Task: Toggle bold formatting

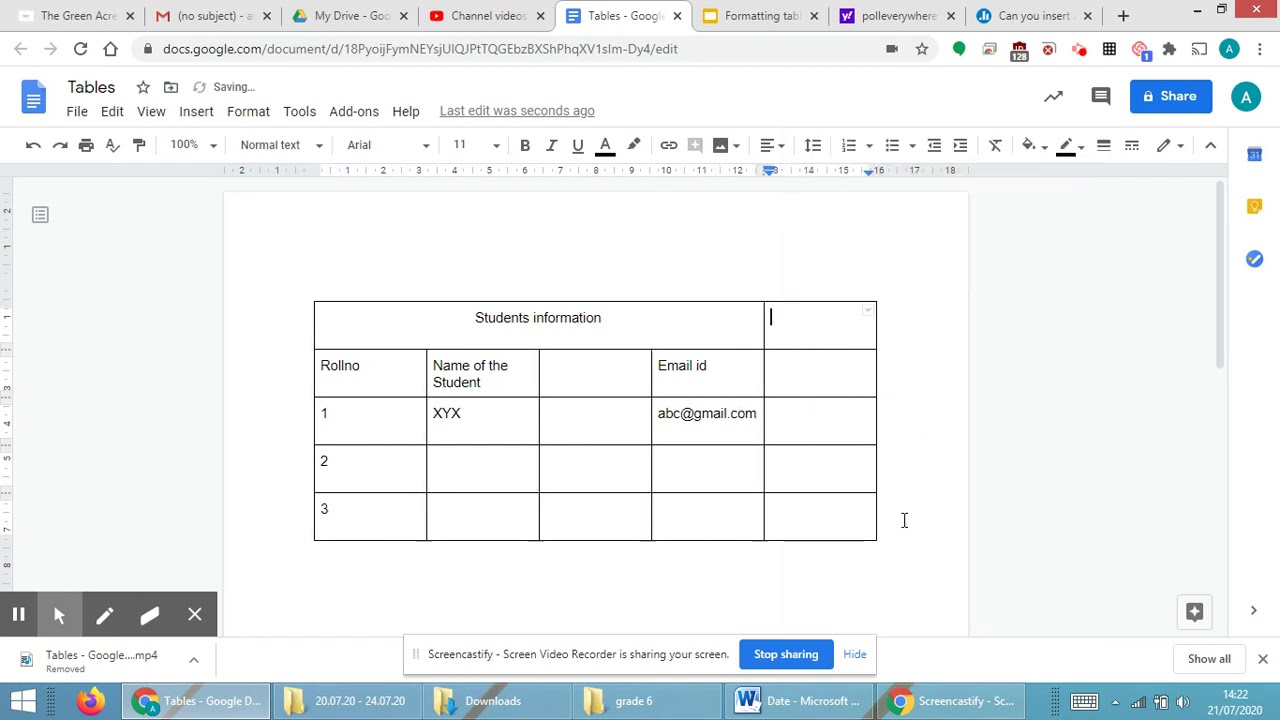Action: 525,146
